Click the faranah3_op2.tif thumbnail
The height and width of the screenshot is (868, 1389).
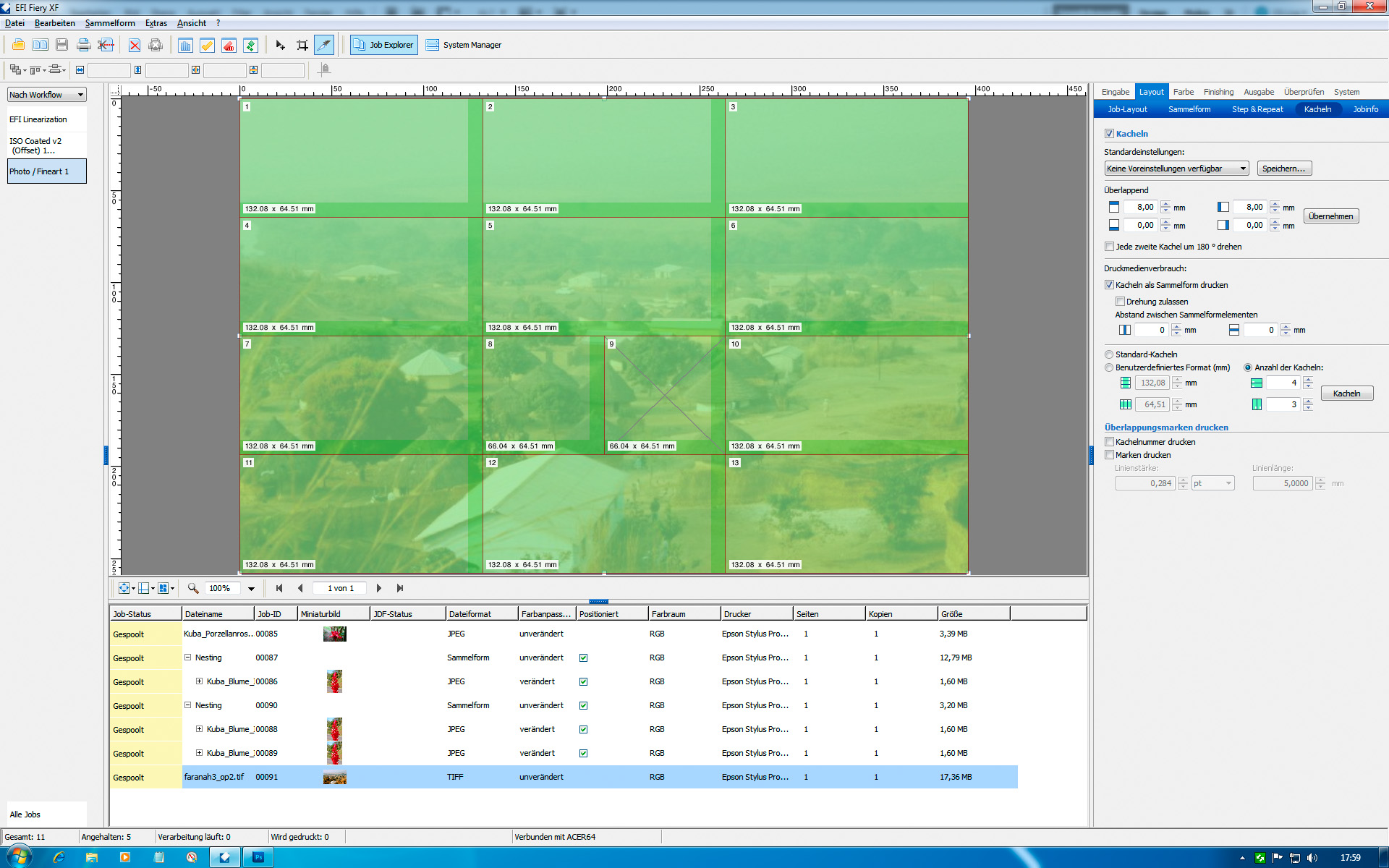point(334,778)
